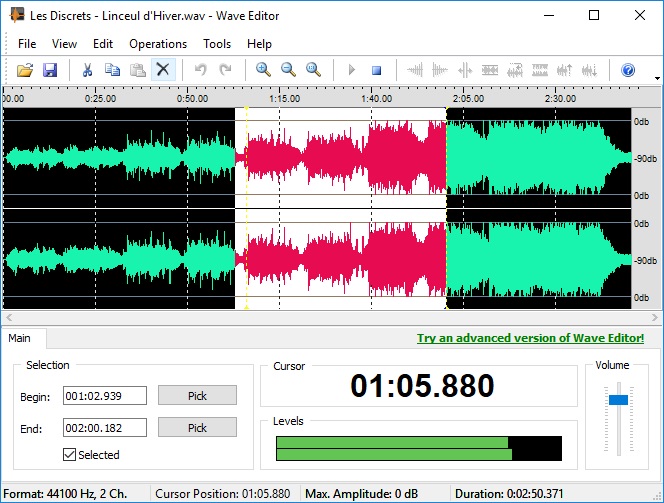Screen dimensions: 664x503
Task: Click the green levels meter
Action: point(419,448)
